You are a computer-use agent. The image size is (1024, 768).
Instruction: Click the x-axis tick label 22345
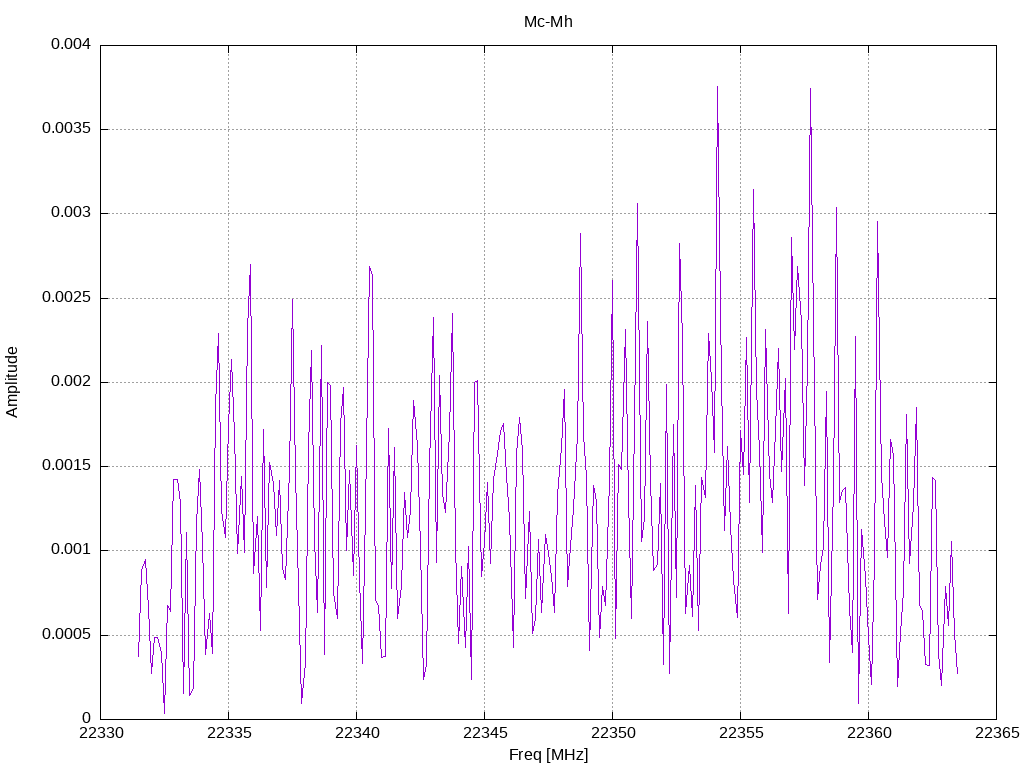(485, 733)
